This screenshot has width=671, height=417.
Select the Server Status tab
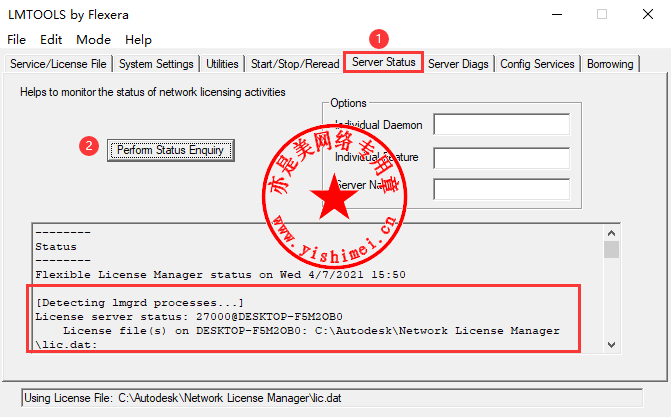point(383,62)
